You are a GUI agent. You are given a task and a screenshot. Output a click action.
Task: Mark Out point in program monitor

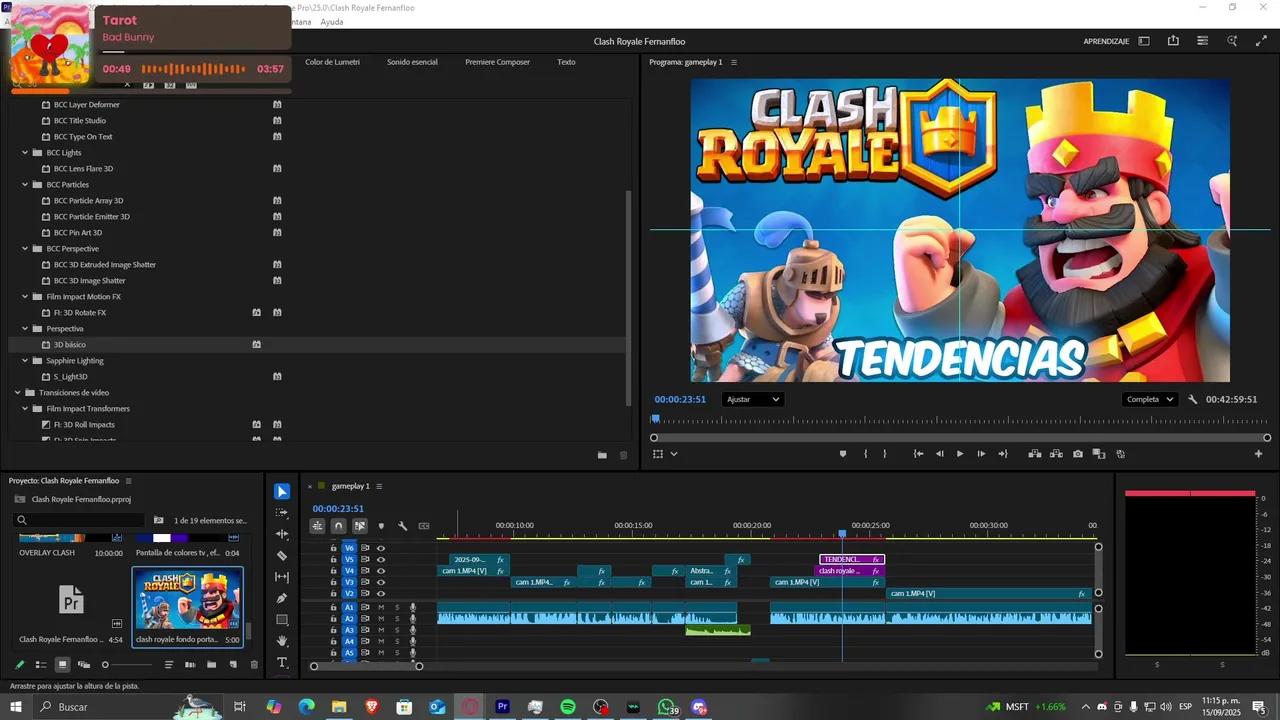coord(886,454)
